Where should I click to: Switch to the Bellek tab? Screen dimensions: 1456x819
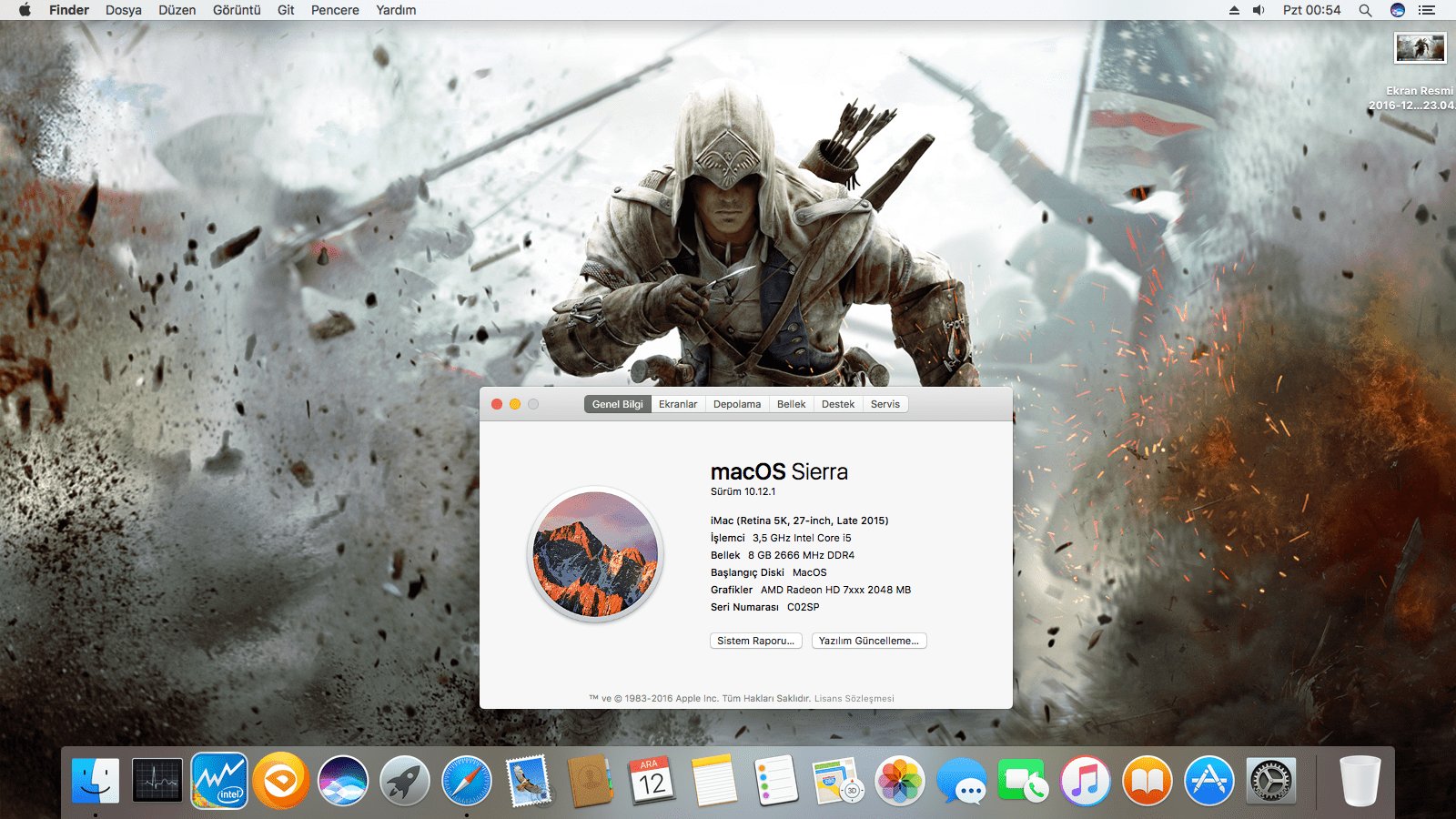(x=791, y=404)
